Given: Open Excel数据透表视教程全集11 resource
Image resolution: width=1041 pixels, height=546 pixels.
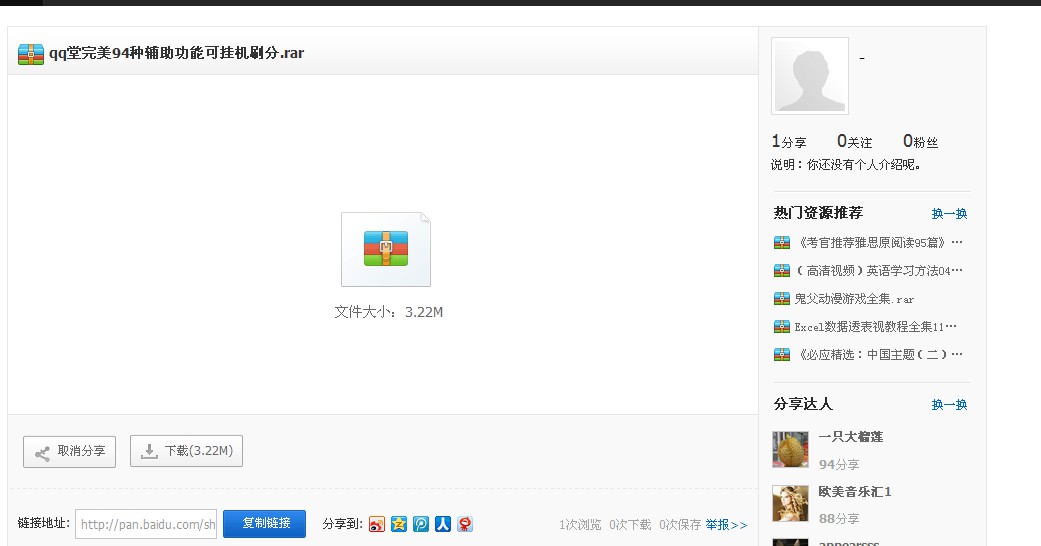Looking at the screenshot, I should 876,327.
